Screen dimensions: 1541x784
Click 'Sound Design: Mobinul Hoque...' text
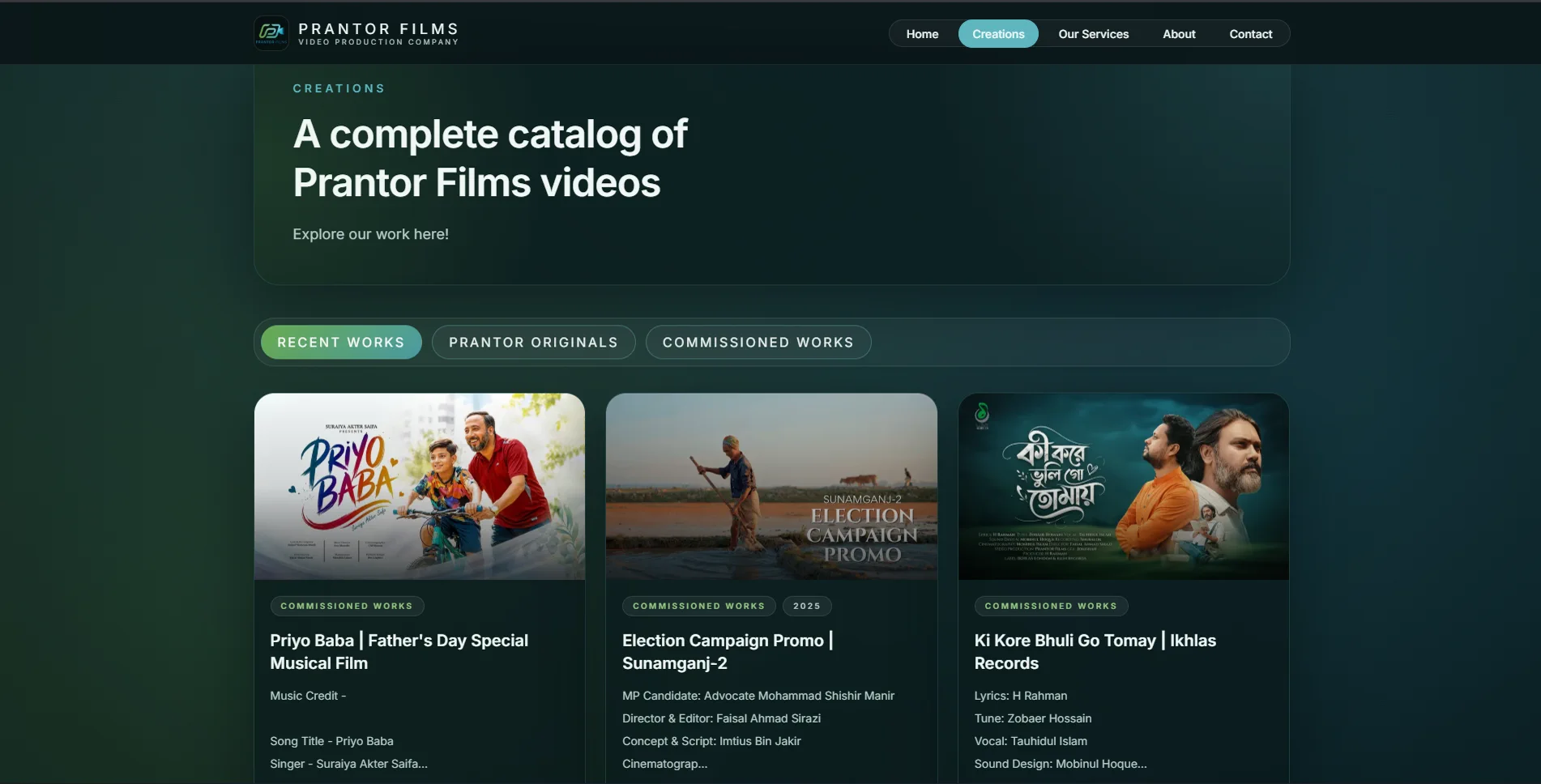tap(1061, 764)
